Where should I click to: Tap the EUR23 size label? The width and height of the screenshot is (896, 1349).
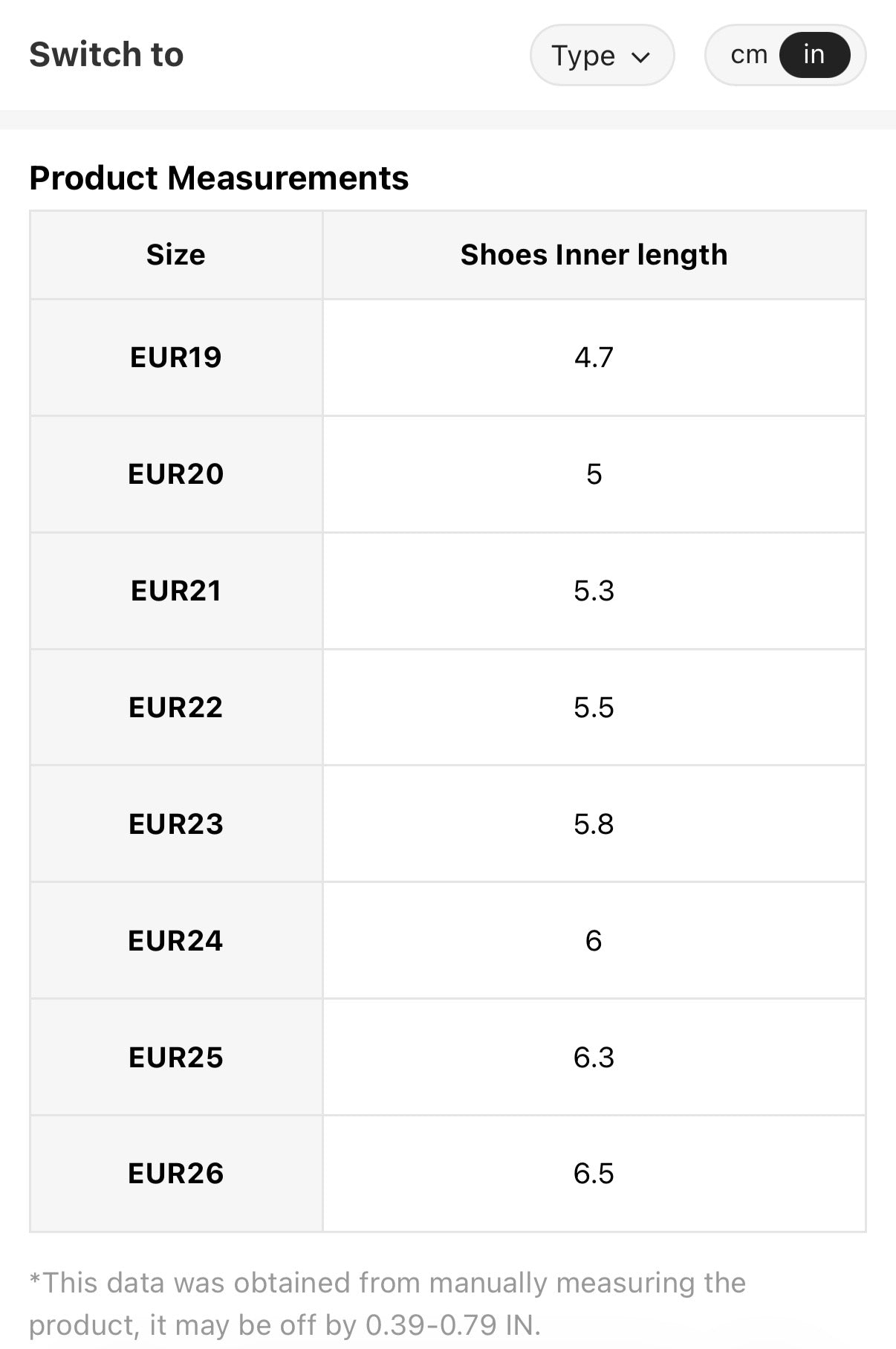point(175,824)
